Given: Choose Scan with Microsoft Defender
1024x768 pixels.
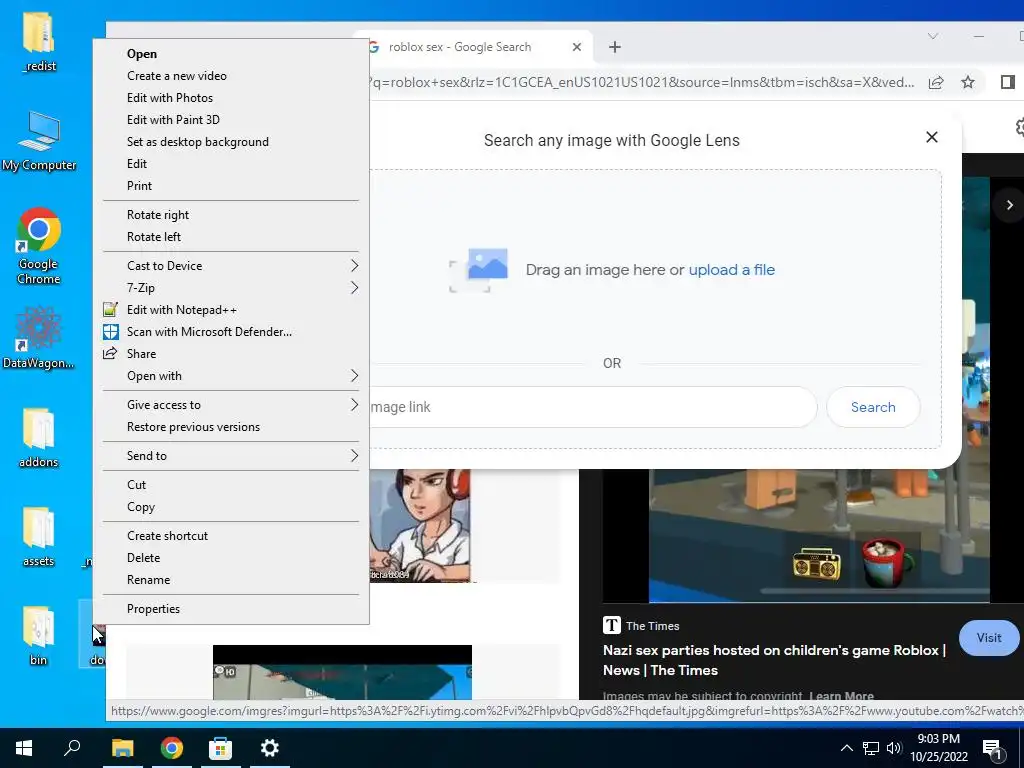Looking at the screenshot, I should coord(231,332).
